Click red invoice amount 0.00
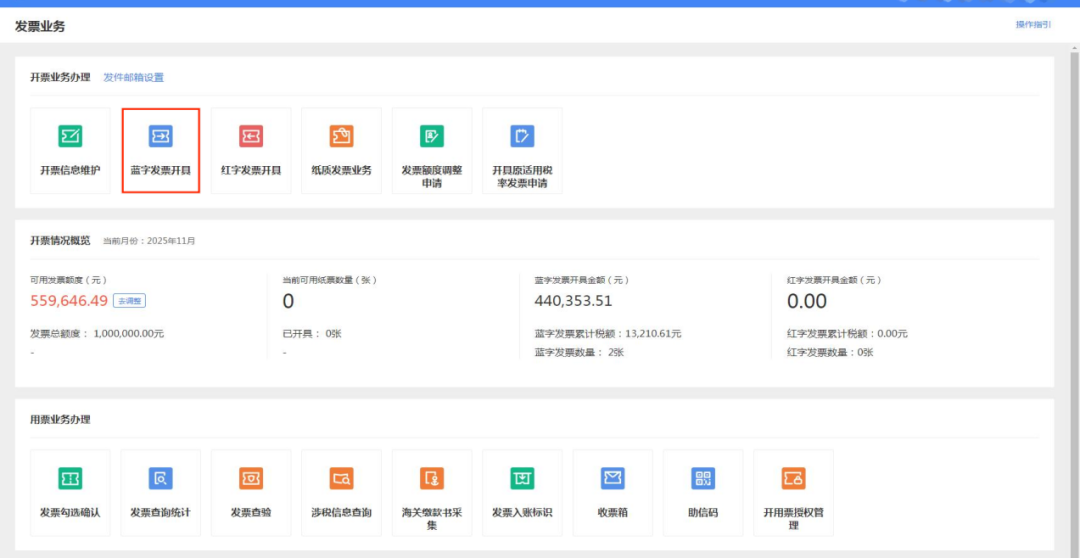Screen dimensions: 1080x558 (x=807, y=301)
